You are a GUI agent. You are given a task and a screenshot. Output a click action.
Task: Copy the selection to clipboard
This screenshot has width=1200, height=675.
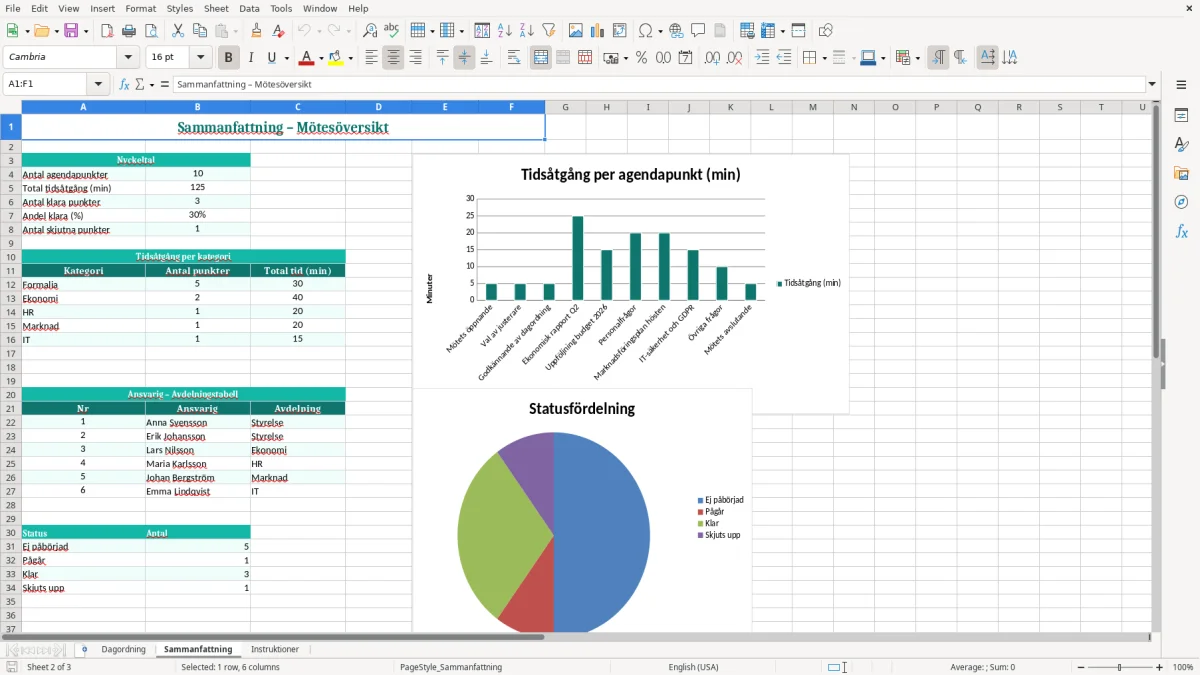[x=199, y=31]
